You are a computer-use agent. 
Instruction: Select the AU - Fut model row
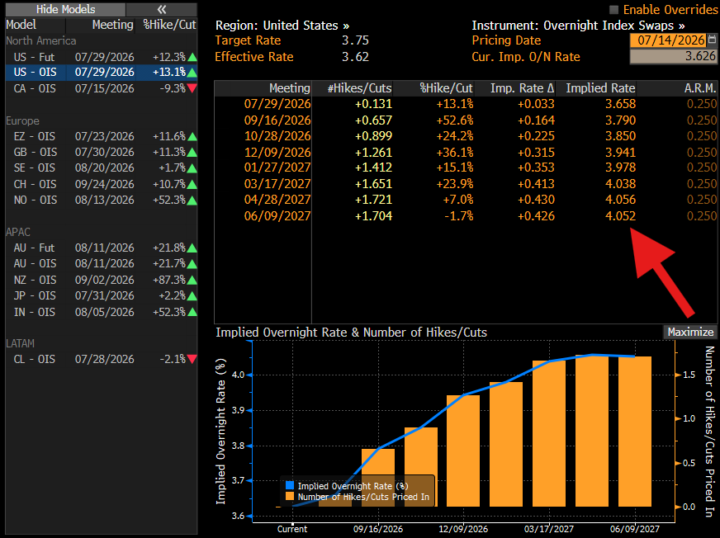(x=101, y=248)
